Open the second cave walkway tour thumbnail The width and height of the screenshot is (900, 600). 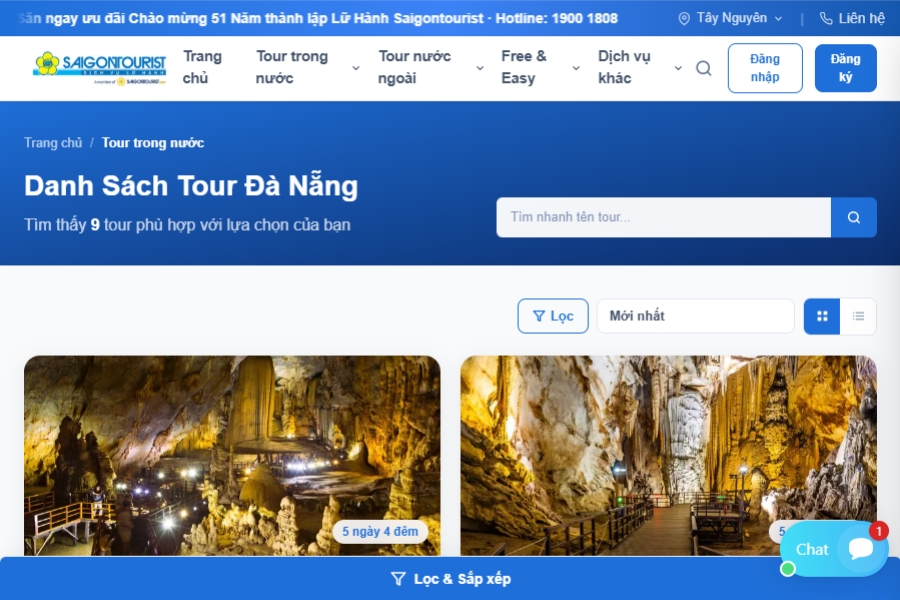[668, 455]
